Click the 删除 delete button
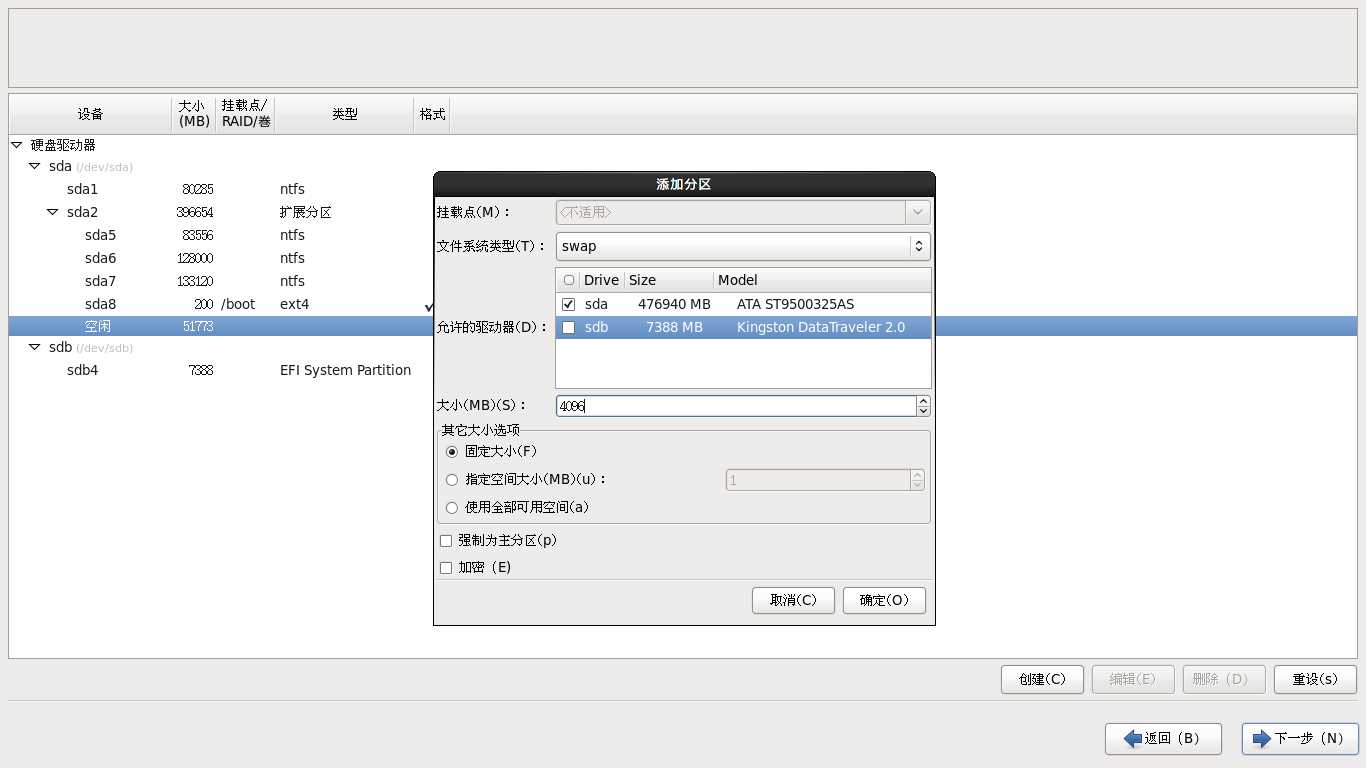 [1224, 679]
